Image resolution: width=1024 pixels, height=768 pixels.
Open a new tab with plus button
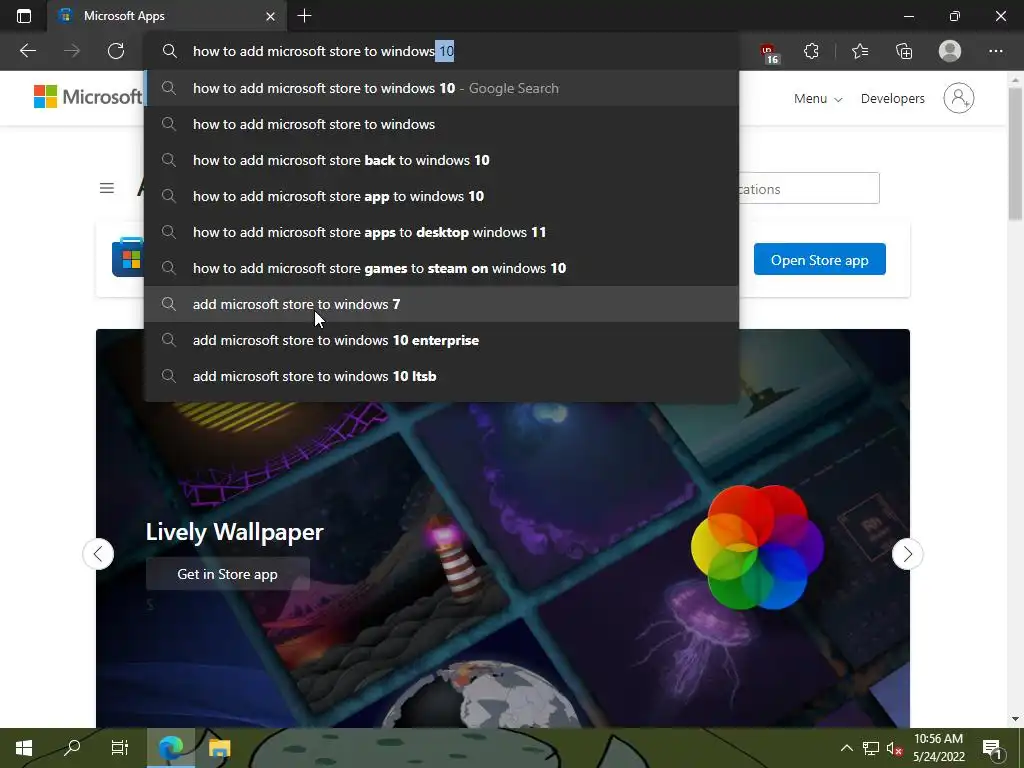[304, 16]
